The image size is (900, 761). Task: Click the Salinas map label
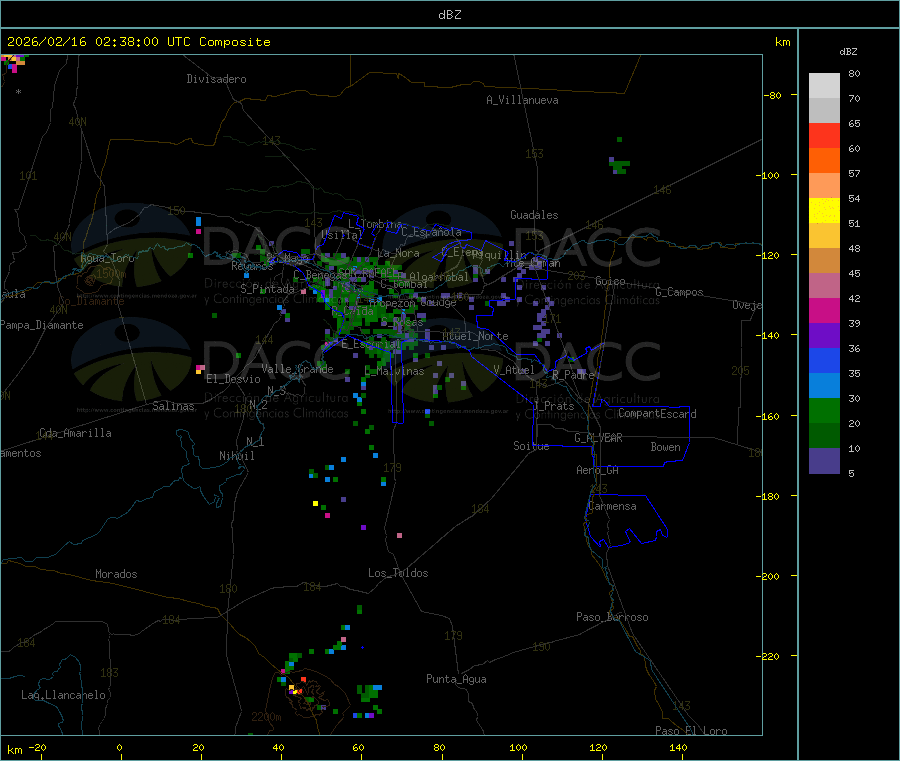(173, 406)
